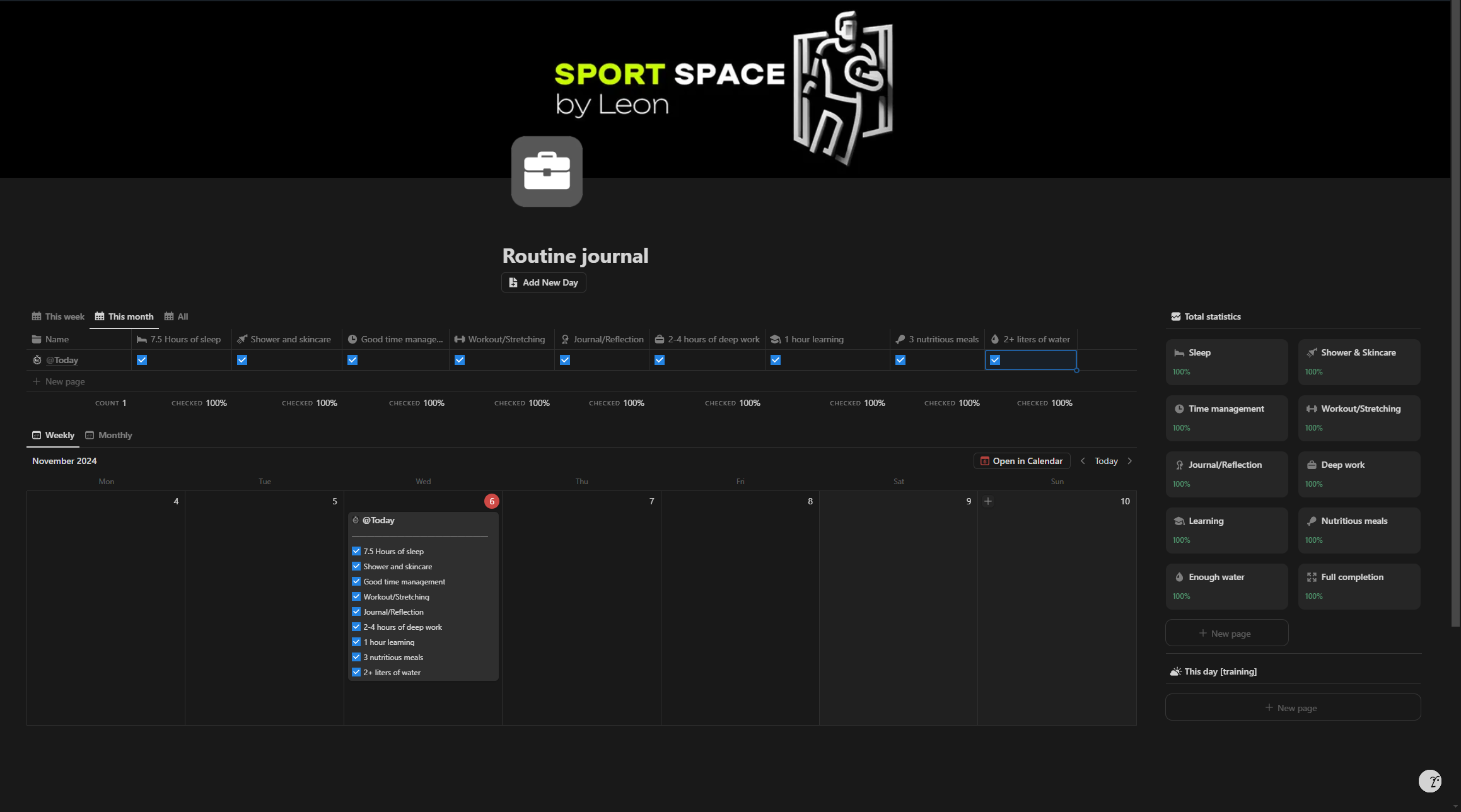1461x812 pixels.
Task: Switch to the Monthly calendar tab
Action: (x=108, y=435)
